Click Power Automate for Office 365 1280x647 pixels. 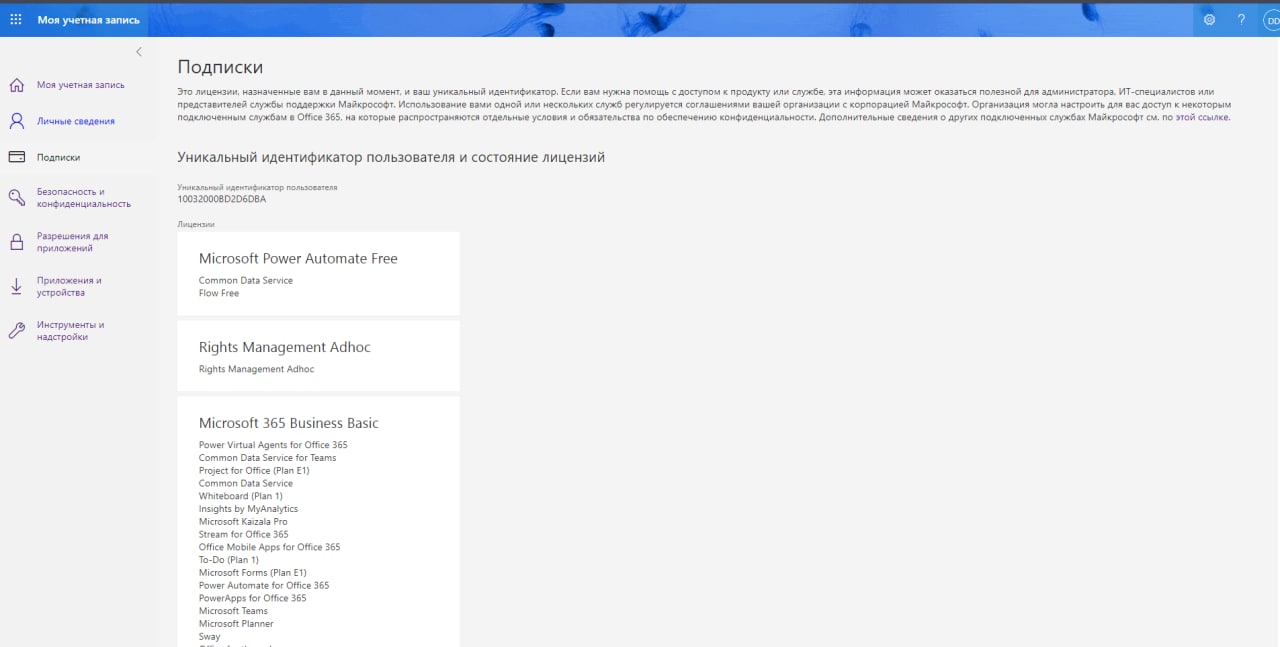264,585
